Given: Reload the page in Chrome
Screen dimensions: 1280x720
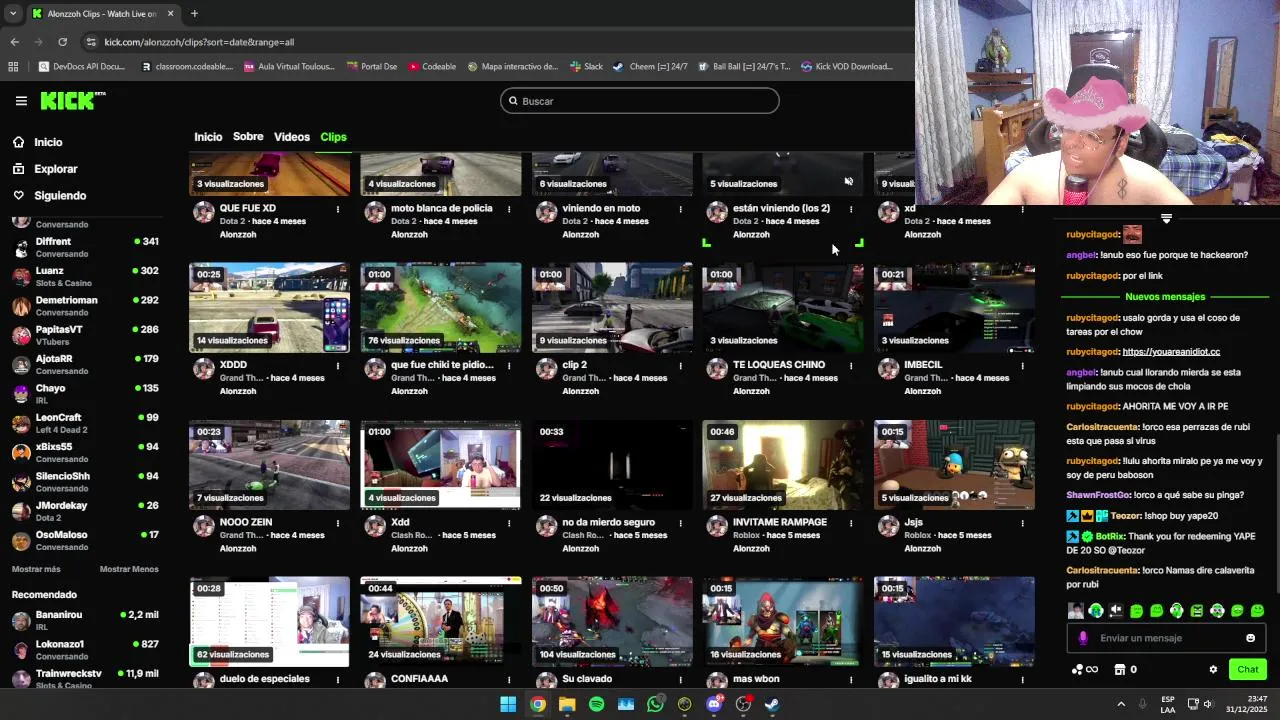Looking at the screenshot, I should pyautogui.click(x=62, y=42).
